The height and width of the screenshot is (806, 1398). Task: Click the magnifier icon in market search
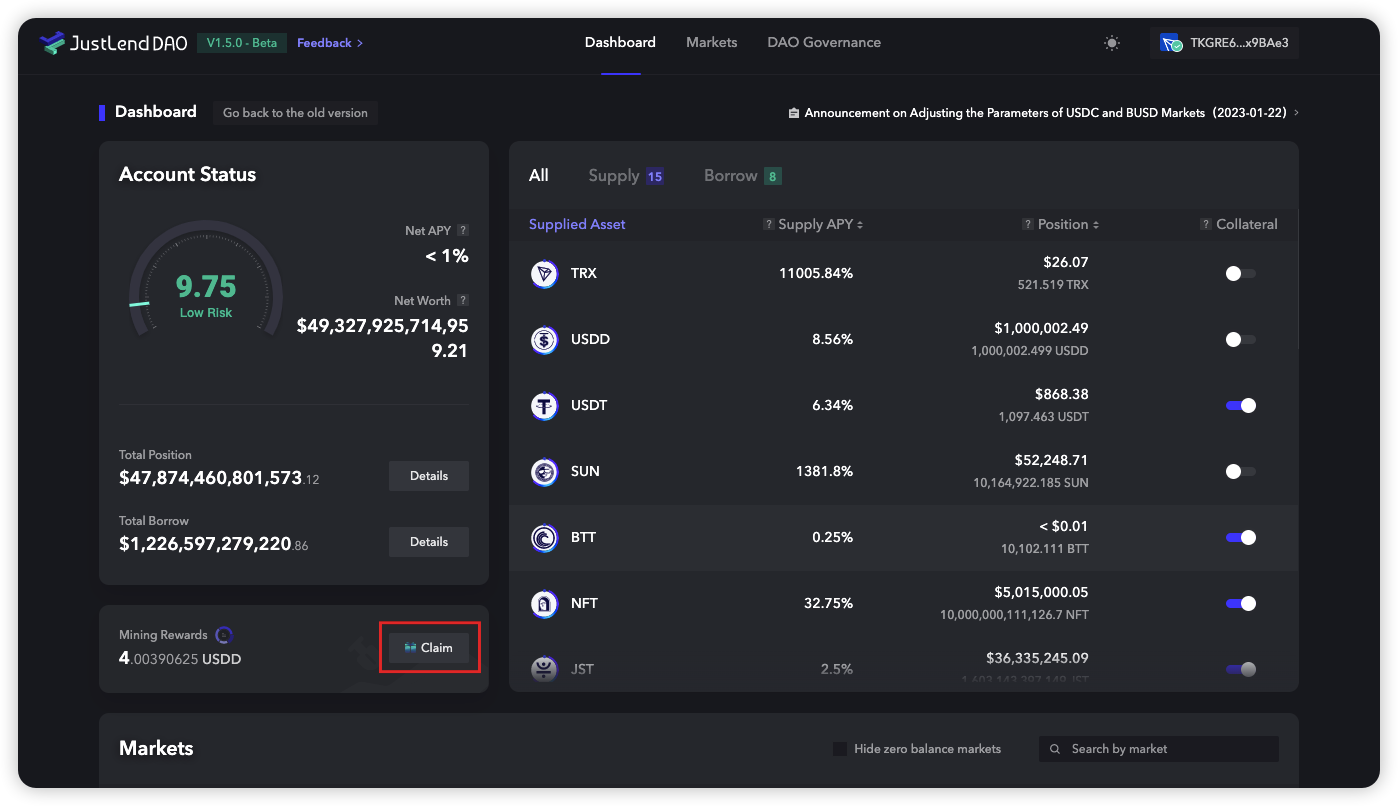tap(1055, 749)
